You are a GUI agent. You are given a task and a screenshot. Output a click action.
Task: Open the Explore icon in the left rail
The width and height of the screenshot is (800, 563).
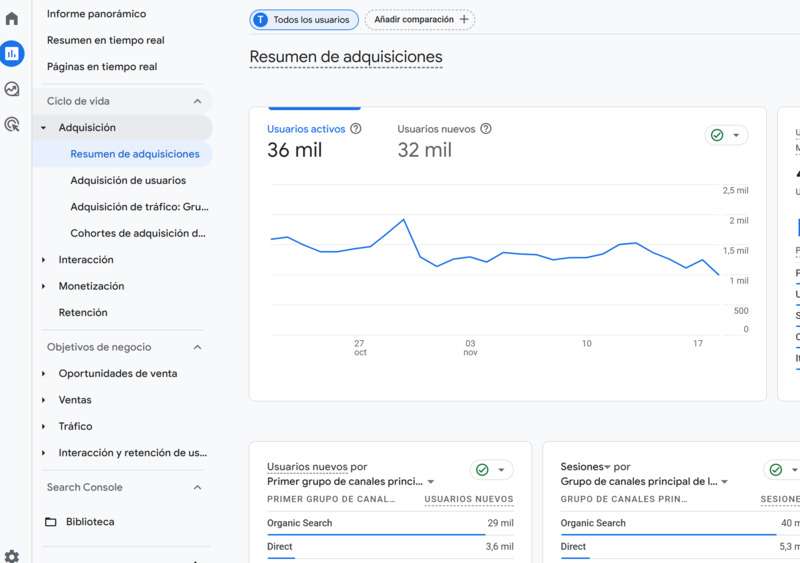click(12, 89)
